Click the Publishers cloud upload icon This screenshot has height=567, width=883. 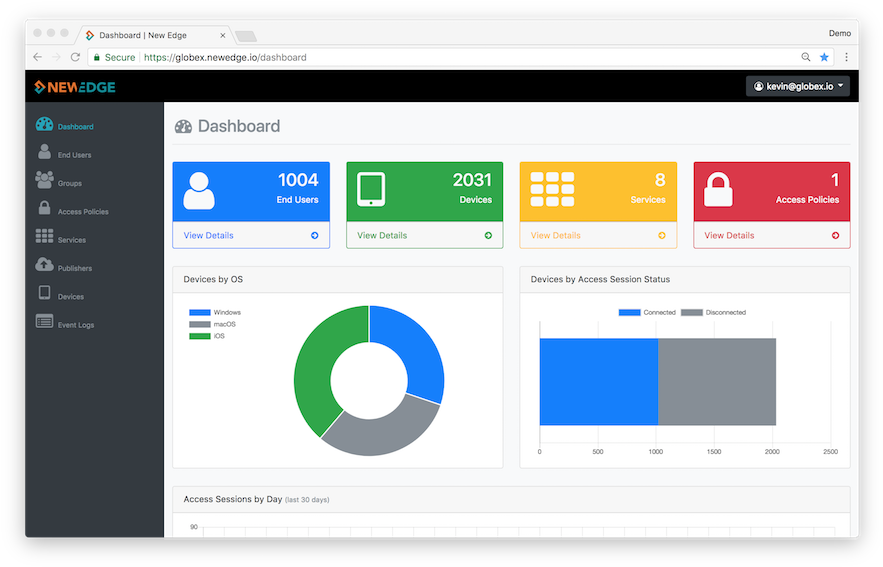pos(44,265)
